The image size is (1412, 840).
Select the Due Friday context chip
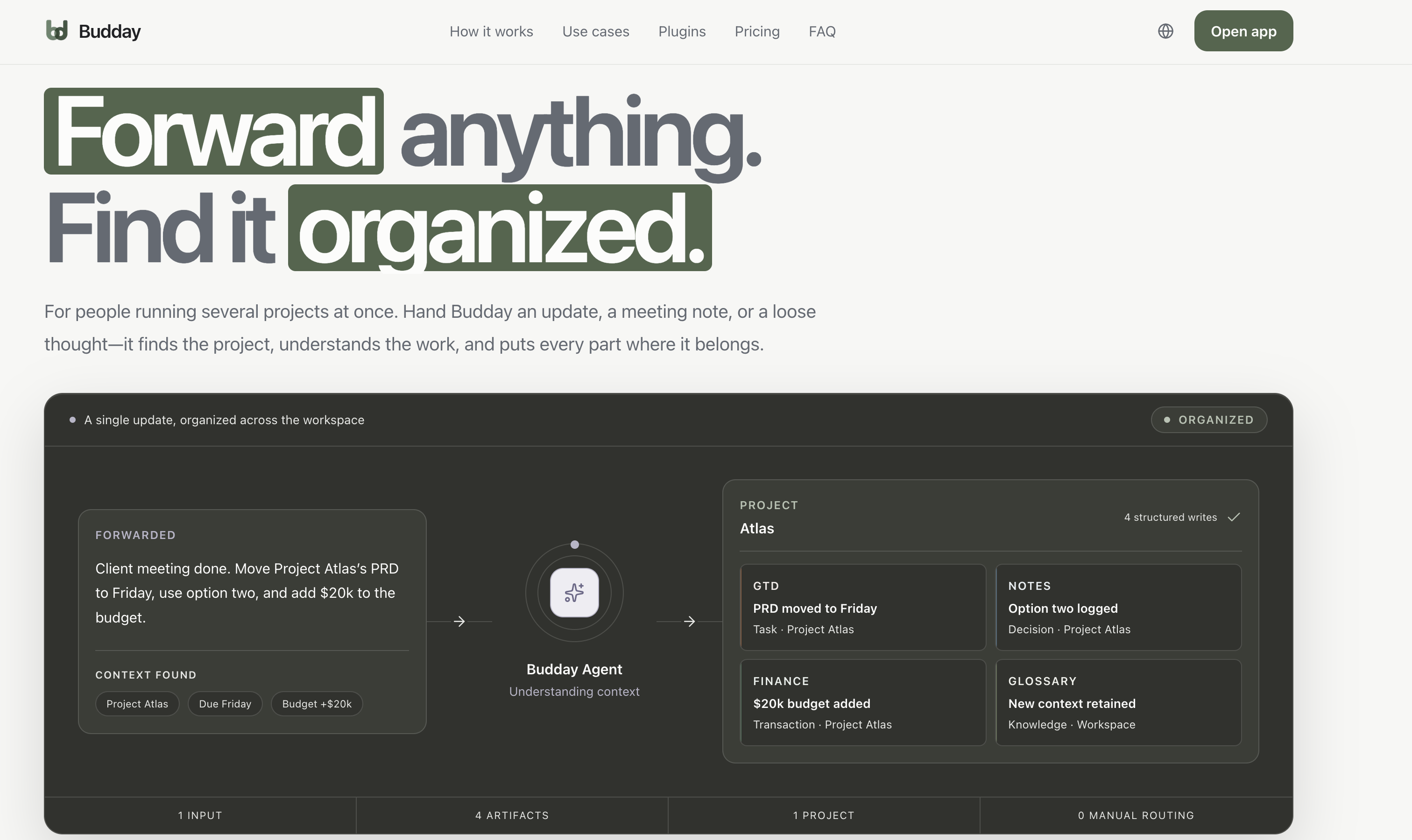pyautogui.click(x=225, y=704)
